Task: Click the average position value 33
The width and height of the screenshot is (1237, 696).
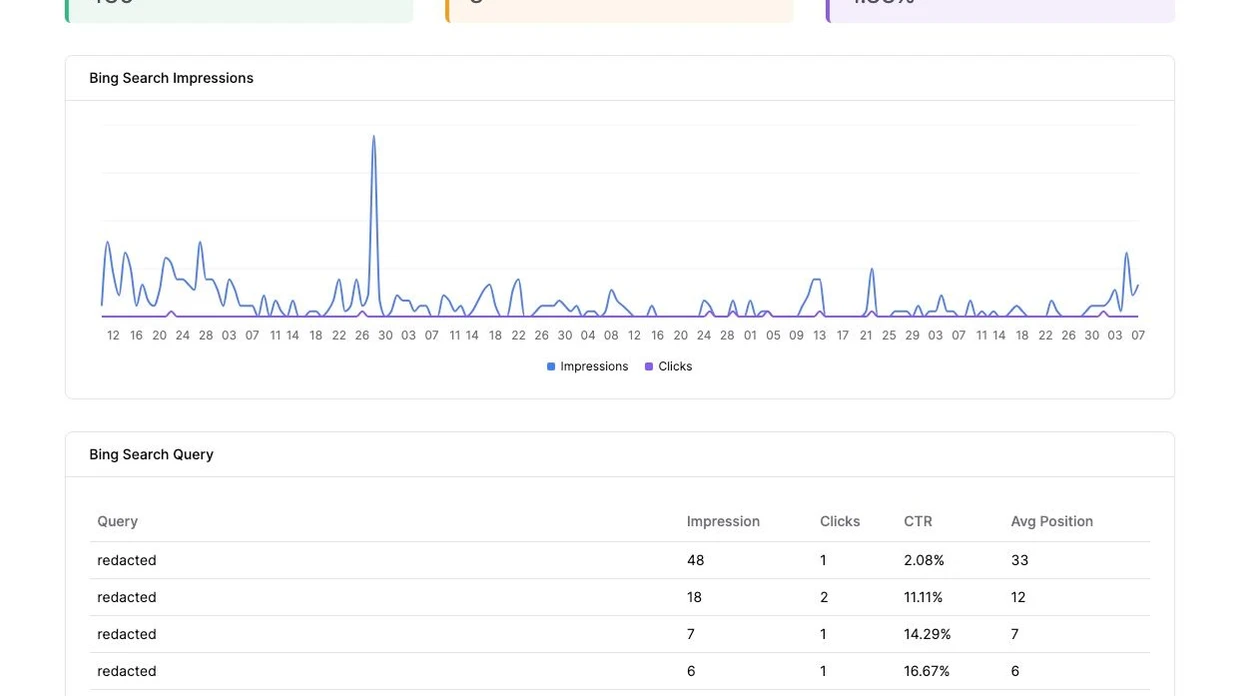Action: coord(1020,560)
